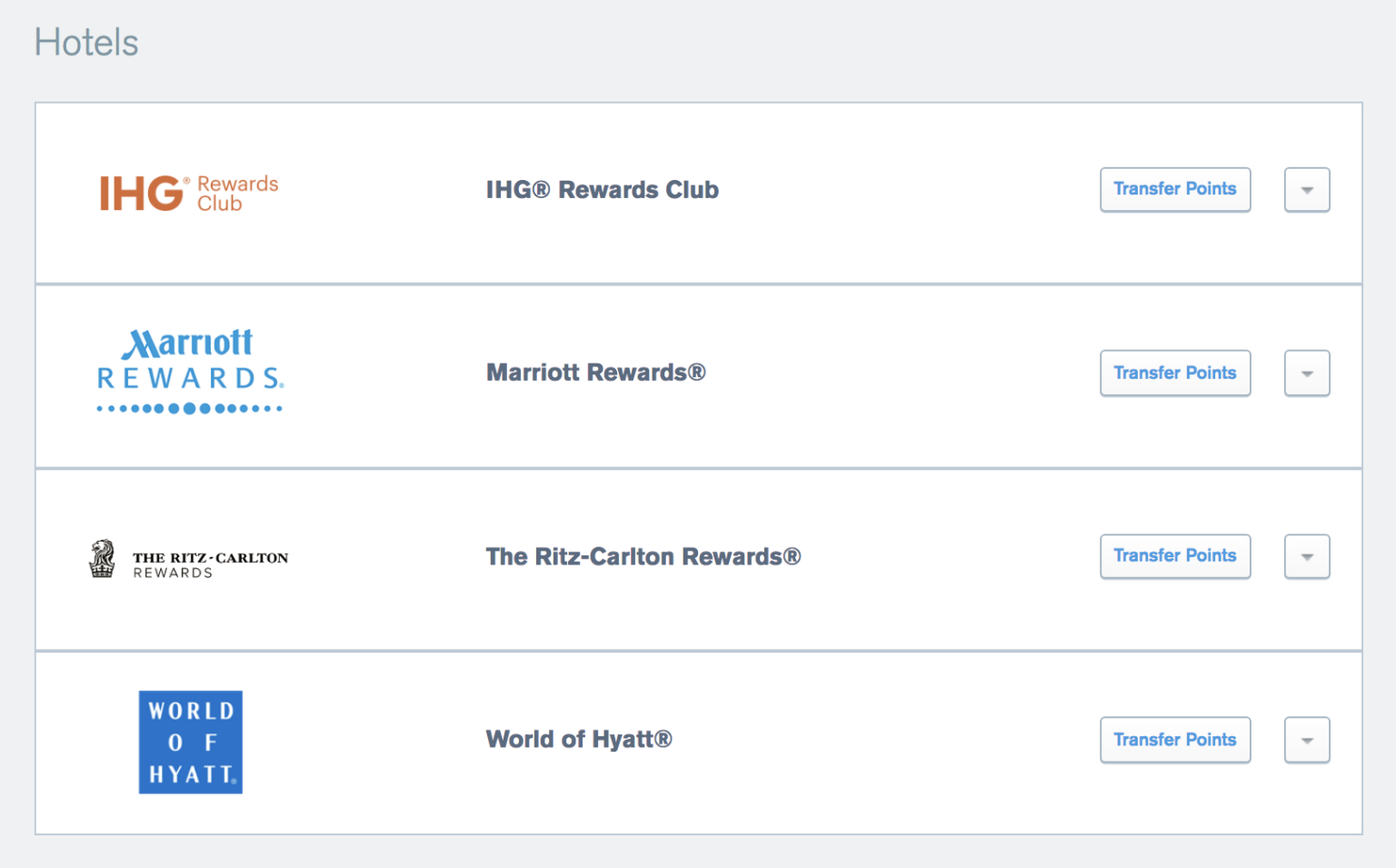
Task: Select the World of Hyatt® program title
Action: coord(579,740)
